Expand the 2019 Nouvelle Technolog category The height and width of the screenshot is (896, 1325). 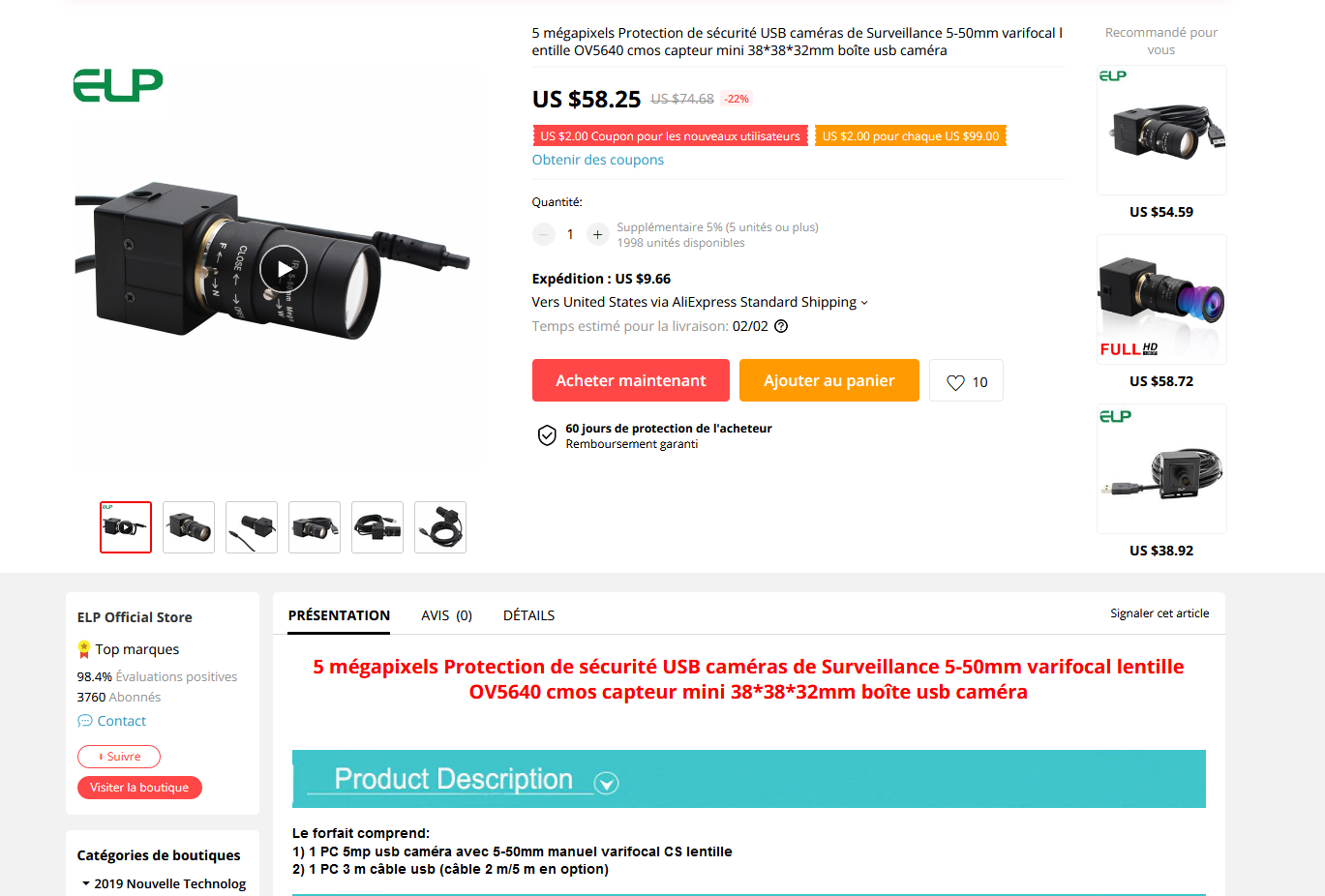[86, 883]
